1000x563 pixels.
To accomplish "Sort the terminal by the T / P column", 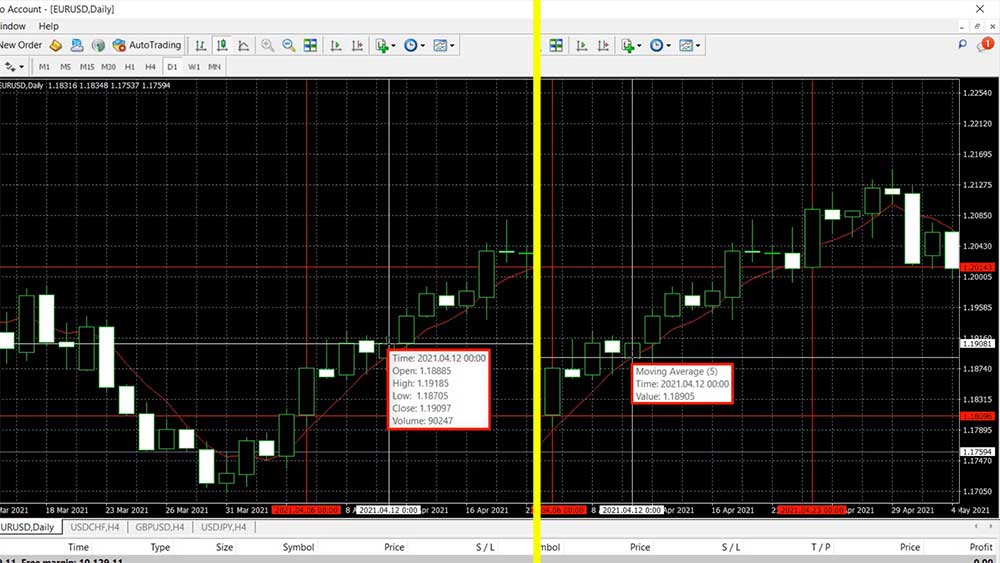I will pyautogui.click(x=821, y=547).
